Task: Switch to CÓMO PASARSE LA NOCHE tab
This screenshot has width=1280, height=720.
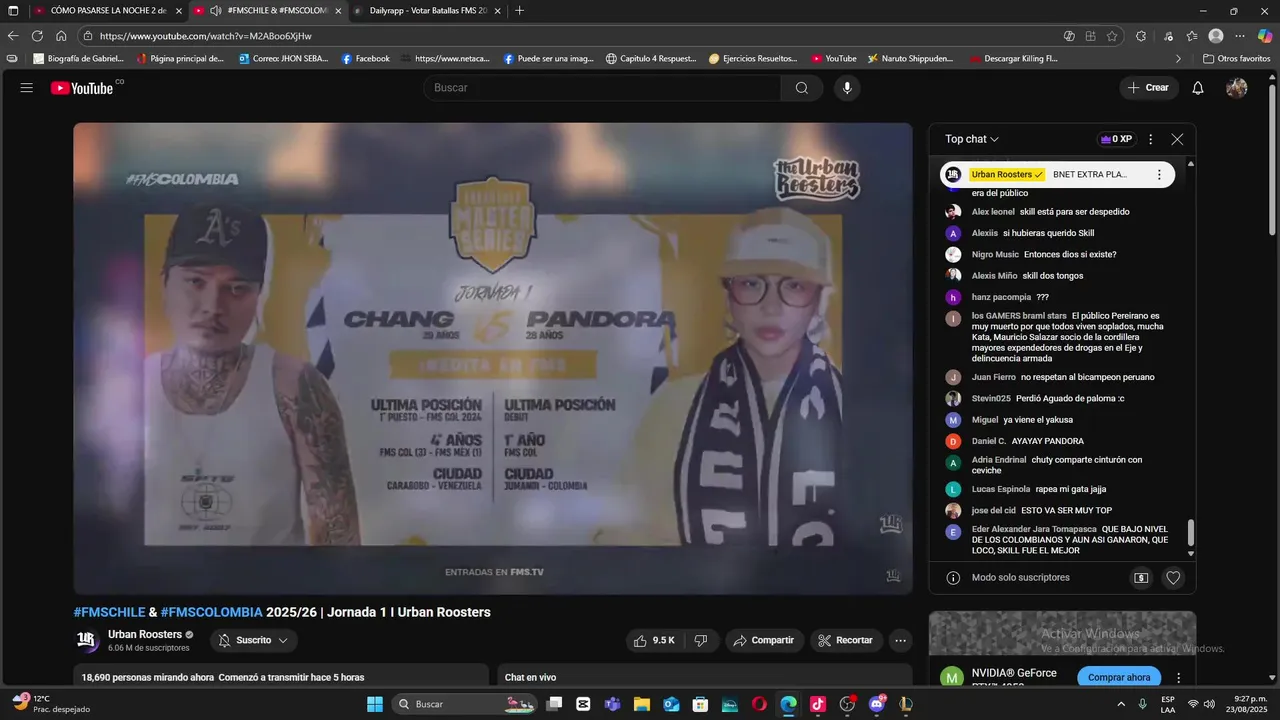Action: [107, 10]
